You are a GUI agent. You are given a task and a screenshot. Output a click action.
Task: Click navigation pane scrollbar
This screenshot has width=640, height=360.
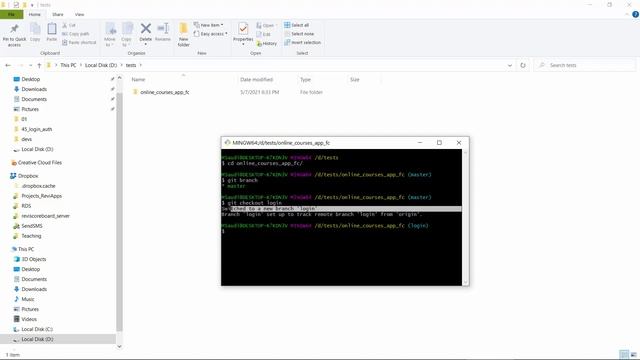click(119, 211)
